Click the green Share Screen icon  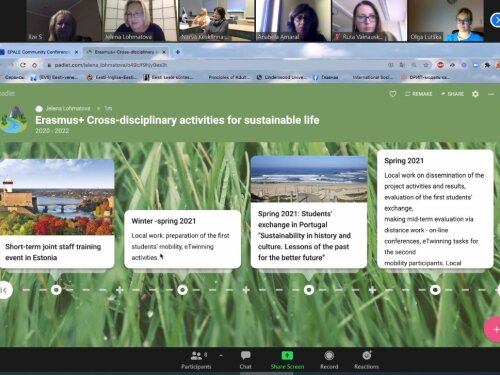pos(287,356)
